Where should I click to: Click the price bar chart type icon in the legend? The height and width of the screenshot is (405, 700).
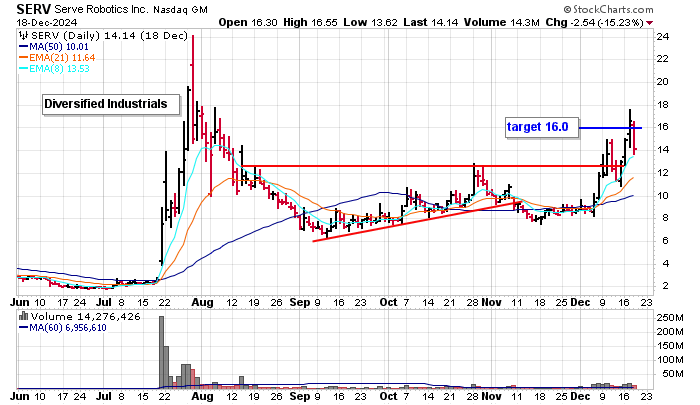[x=24, y=36]
